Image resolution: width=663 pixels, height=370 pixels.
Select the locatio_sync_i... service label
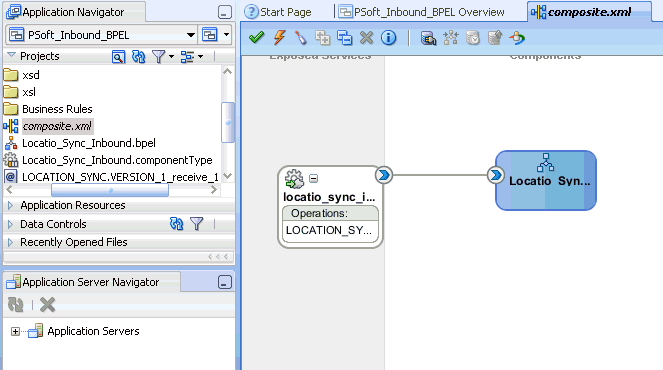click(329, 197)
